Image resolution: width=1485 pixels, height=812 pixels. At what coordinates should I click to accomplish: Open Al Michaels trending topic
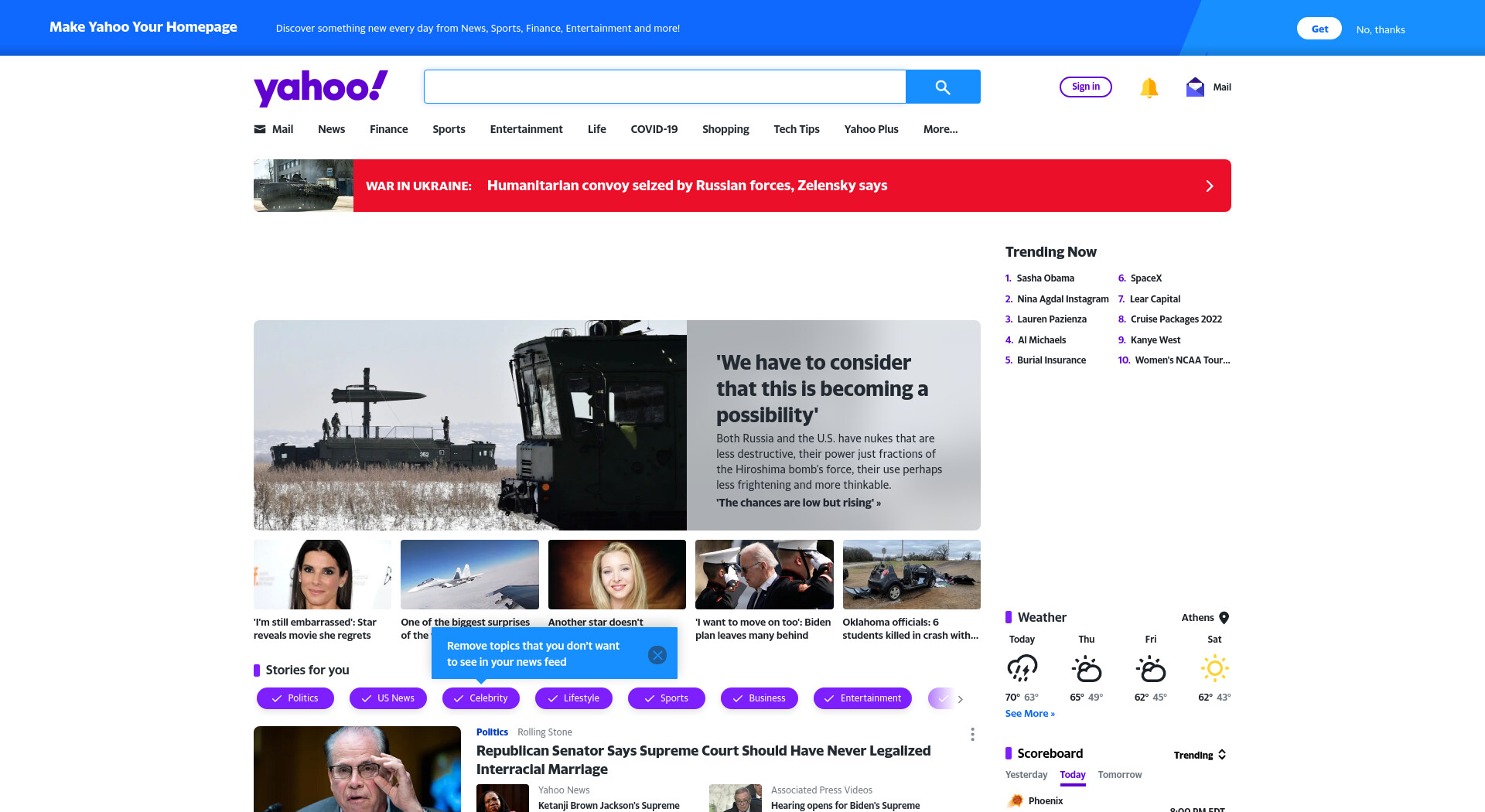(x=1042, y=340)
